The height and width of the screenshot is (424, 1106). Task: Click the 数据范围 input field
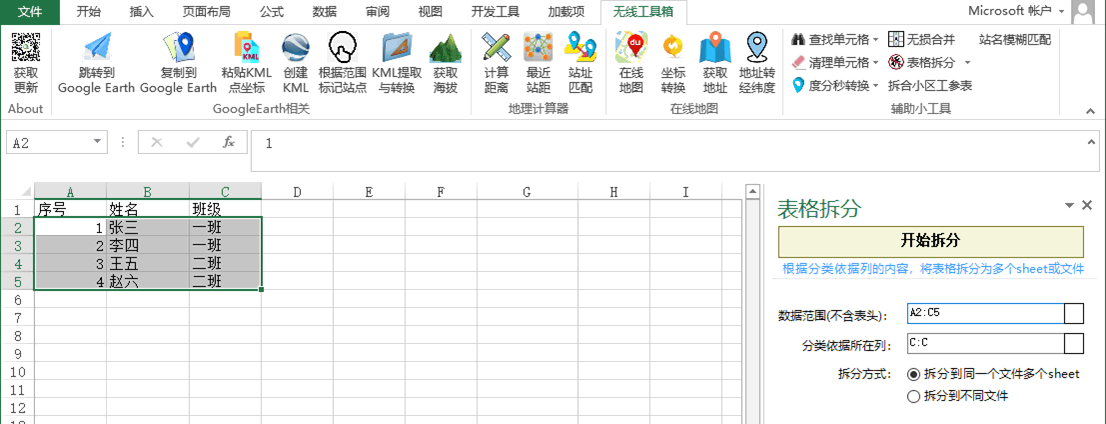click(984, 313)
